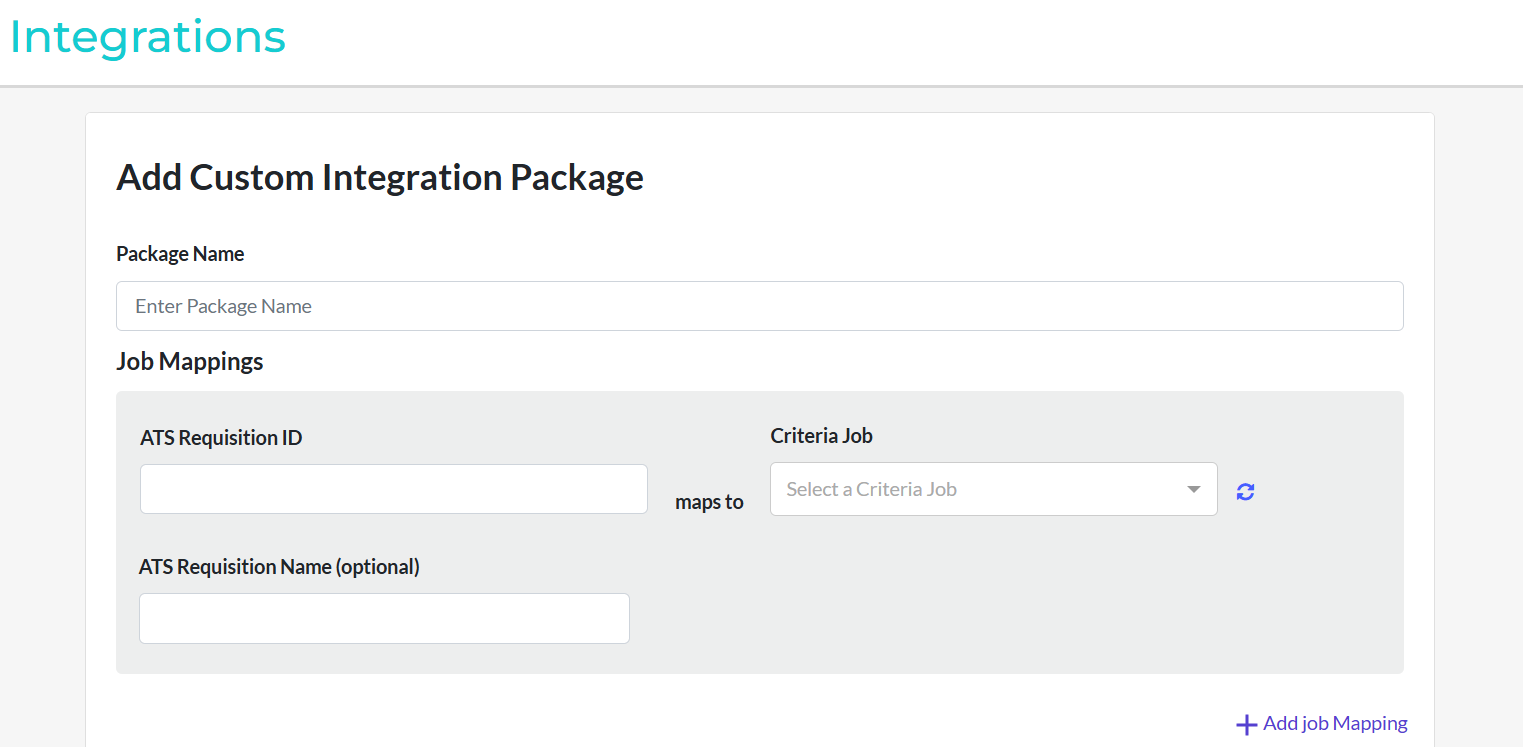The image size is (1523, 747).
Task: Click the ATS Requisition Name (optional) label
Action: click(x=279, y=567)
